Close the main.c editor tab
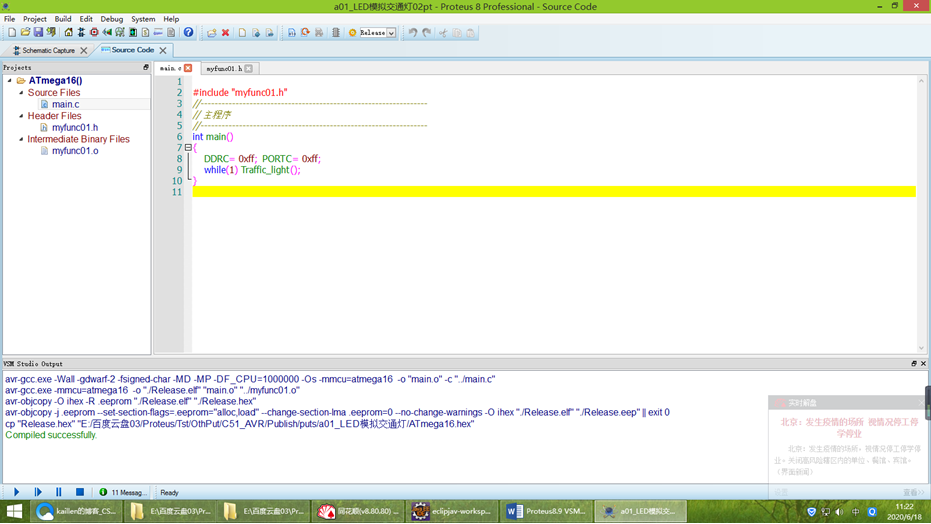931x524 pixels. click(188, 68)
